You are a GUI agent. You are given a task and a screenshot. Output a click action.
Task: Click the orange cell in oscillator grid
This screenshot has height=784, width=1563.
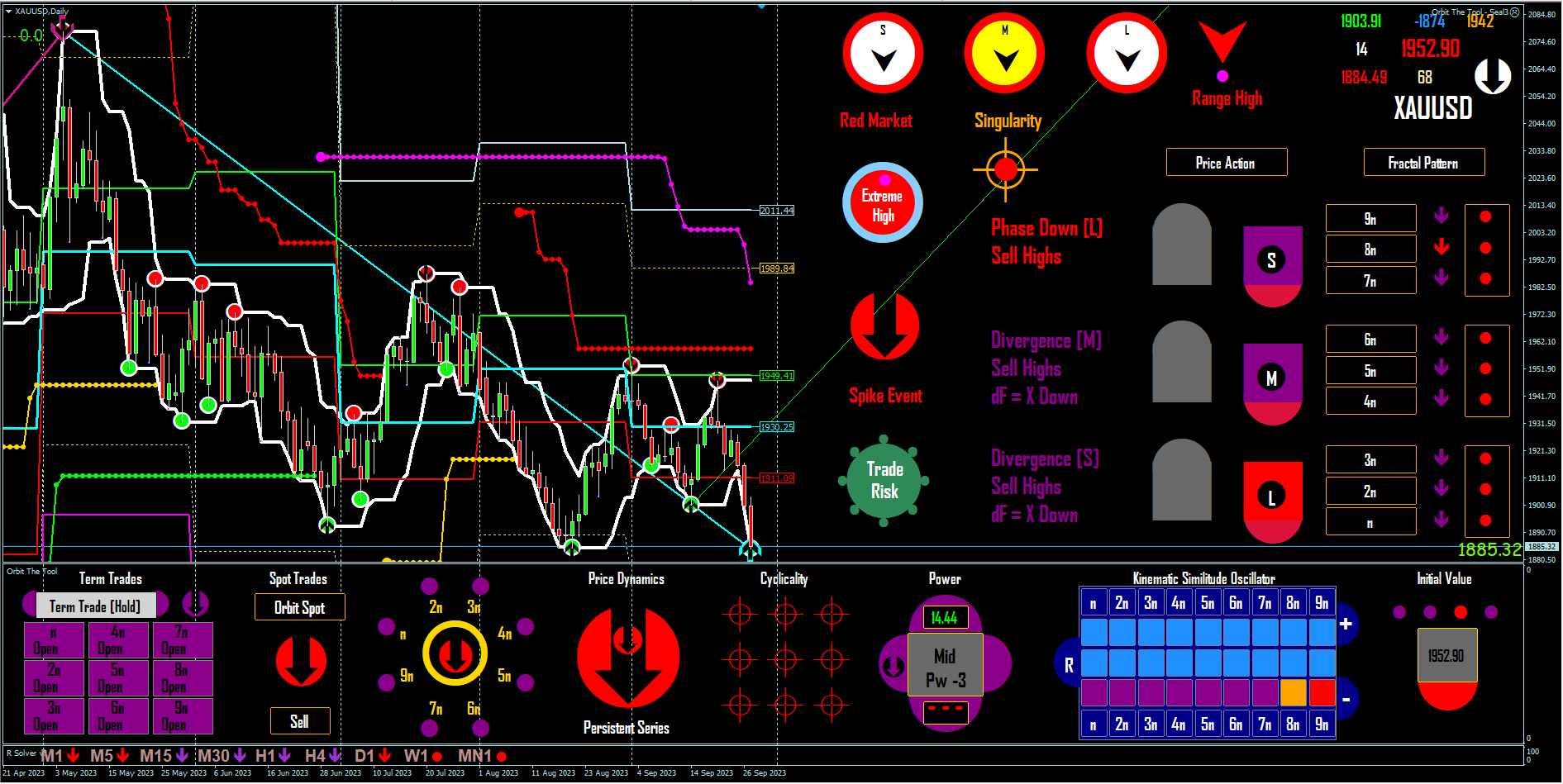tap(1294, 692)
